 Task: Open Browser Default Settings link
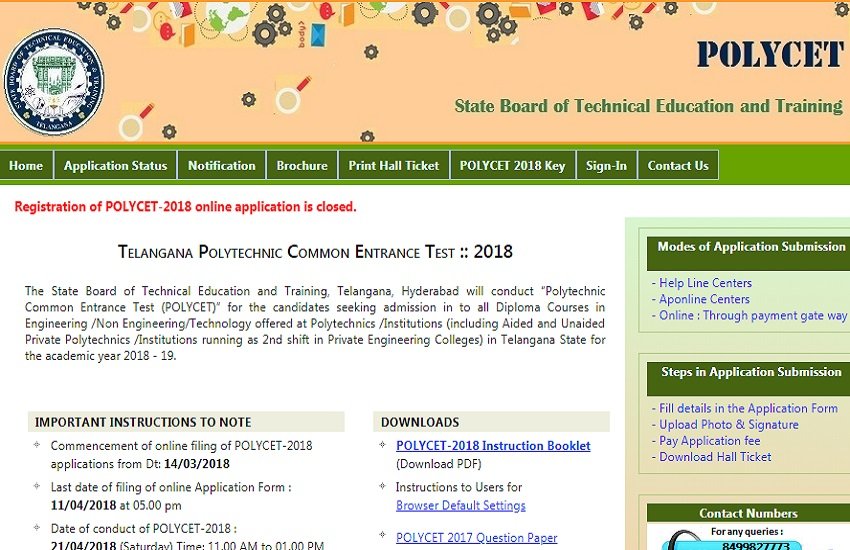pos(460,506)
